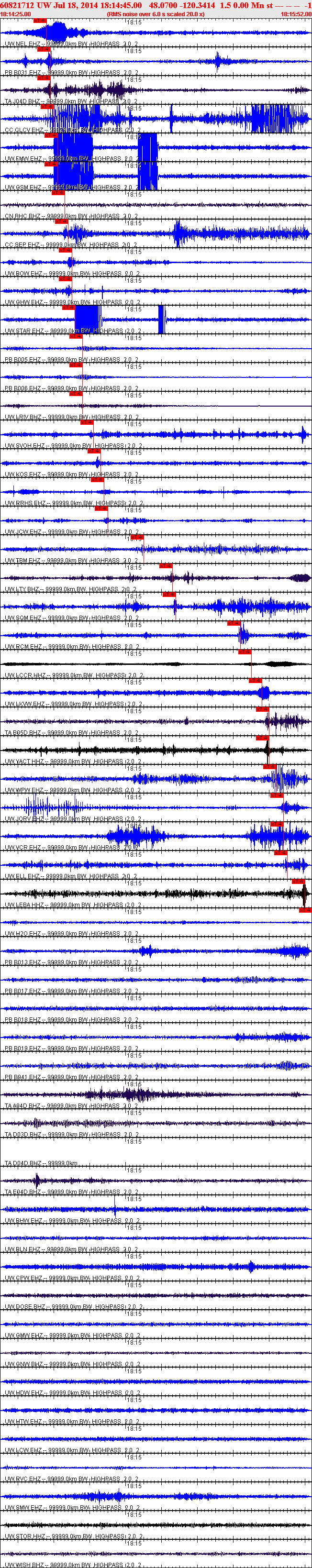Screen dimensions: 312x1568
Task: Select the UW YACT HHZ station label
Action: click(73, 762)
